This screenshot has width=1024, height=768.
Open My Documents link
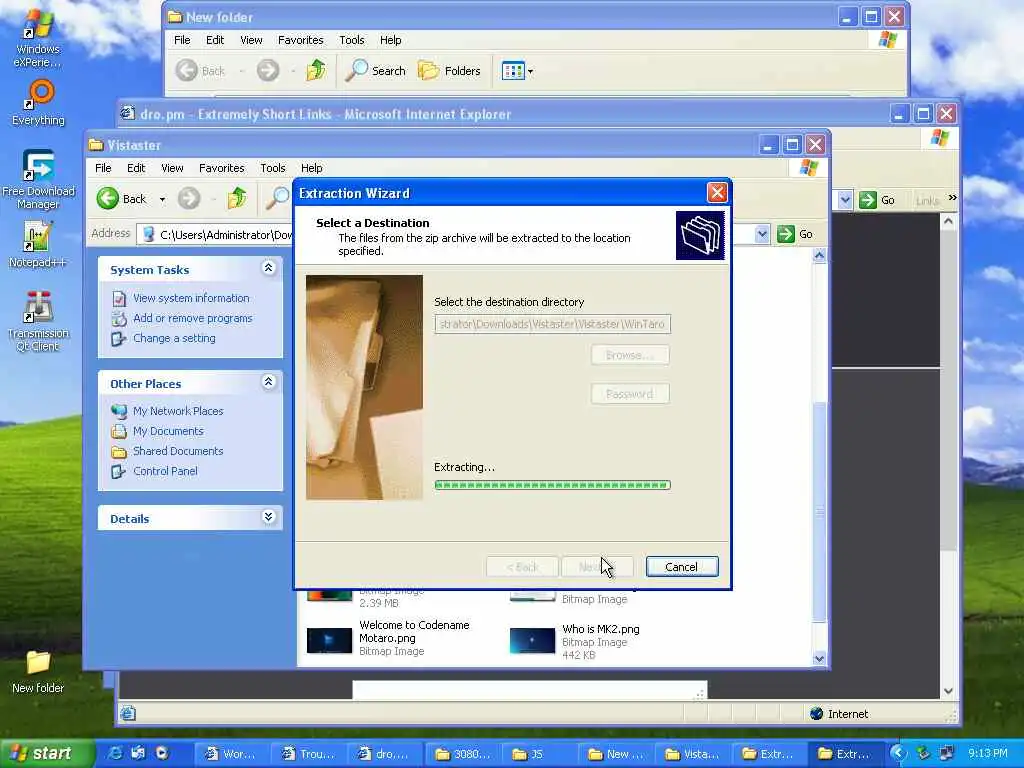coord(168,431)
